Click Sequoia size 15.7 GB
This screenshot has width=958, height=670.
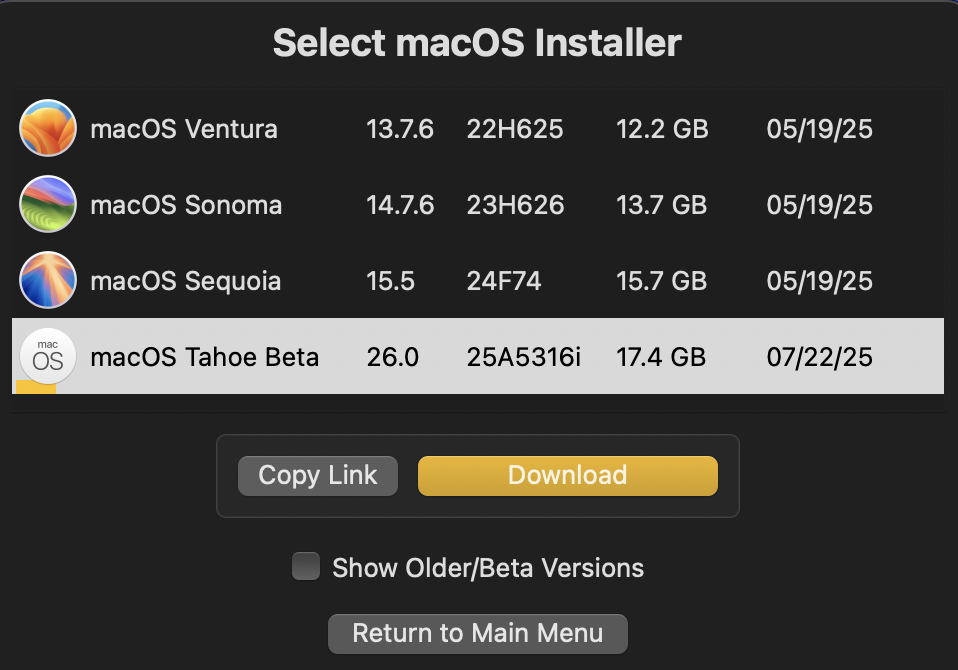pyautogui.click(x=662, y=281)
